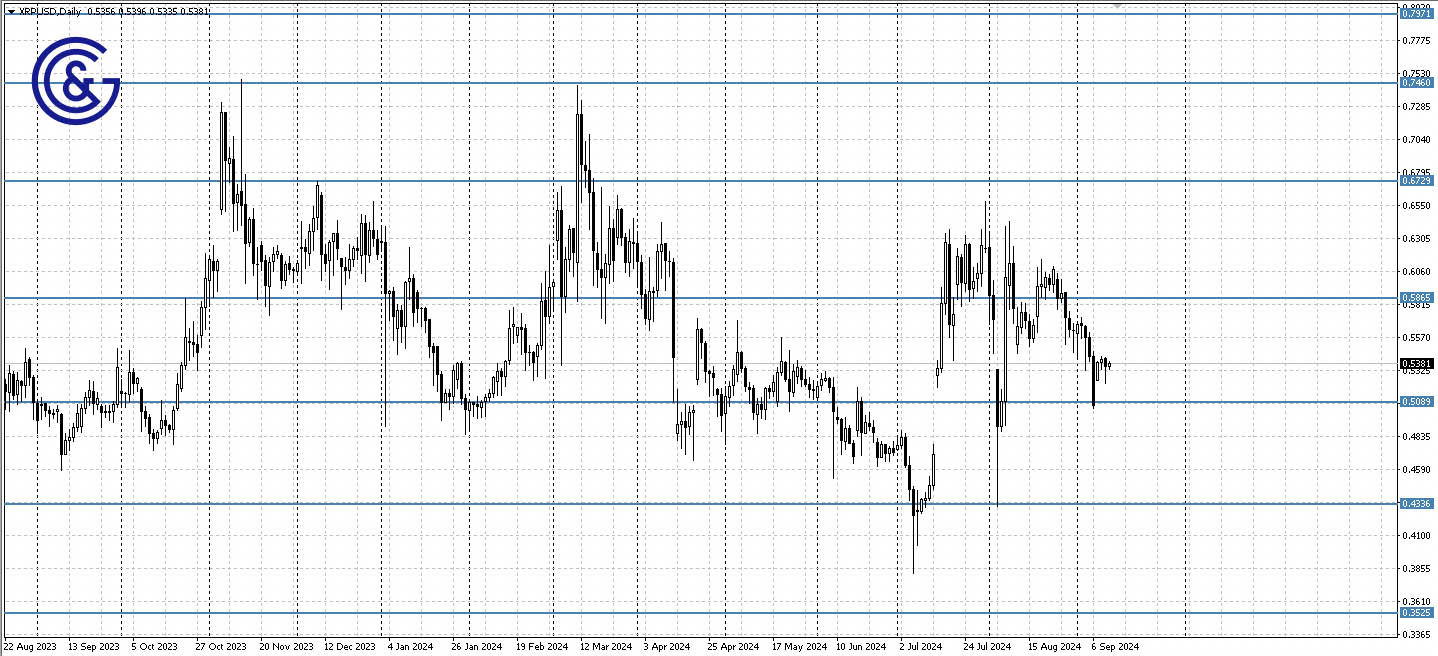Click the current price 0.5381 label
This screenshot has width=1438, height=656.
[1416, 364]
